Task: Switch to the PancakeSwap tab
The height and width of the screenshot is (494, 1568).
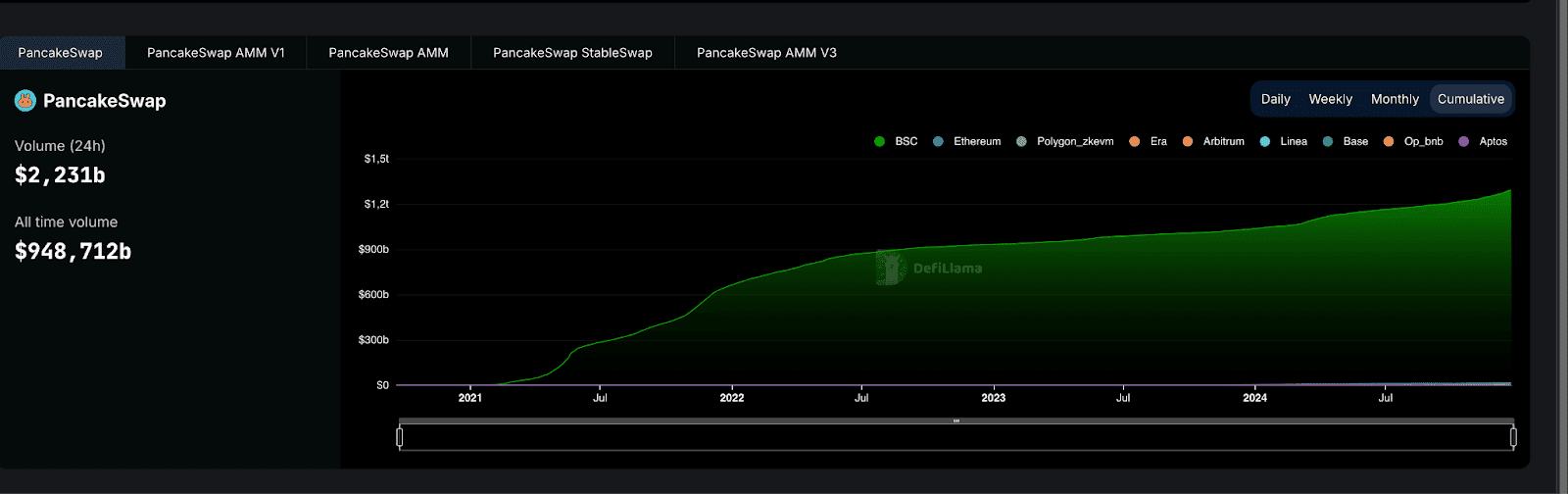Action: (x=61, y=53)
